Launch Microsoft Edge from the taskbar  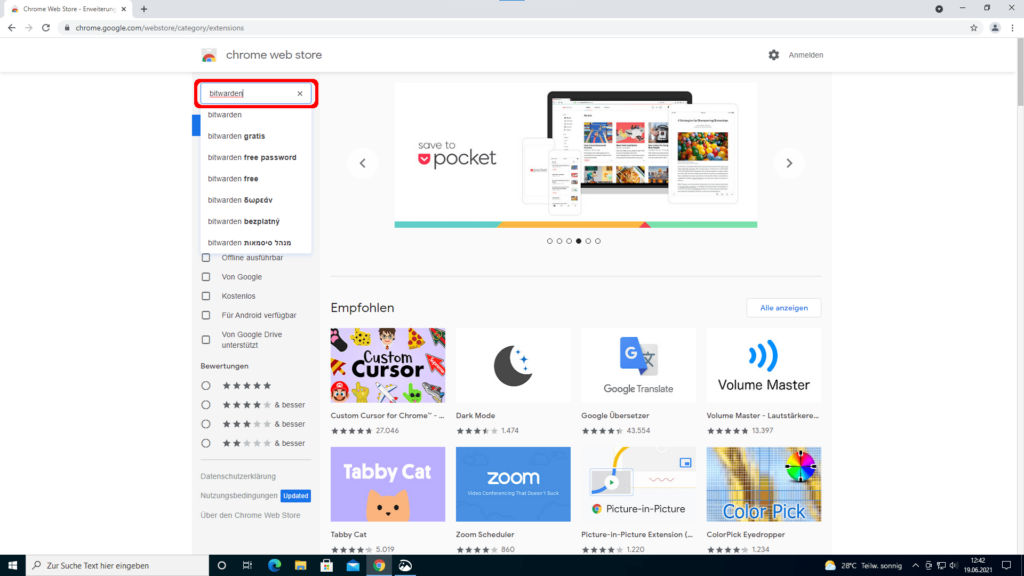click(274, 566)
